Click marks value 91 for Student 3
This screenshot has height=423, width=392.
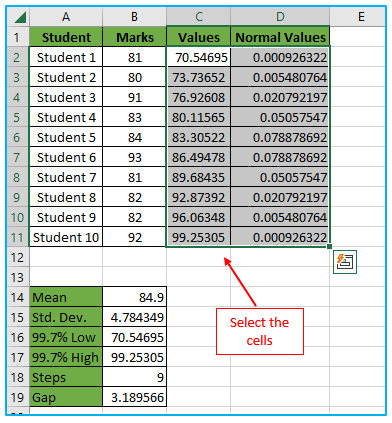pyautogui.click(x=134, y=97)
